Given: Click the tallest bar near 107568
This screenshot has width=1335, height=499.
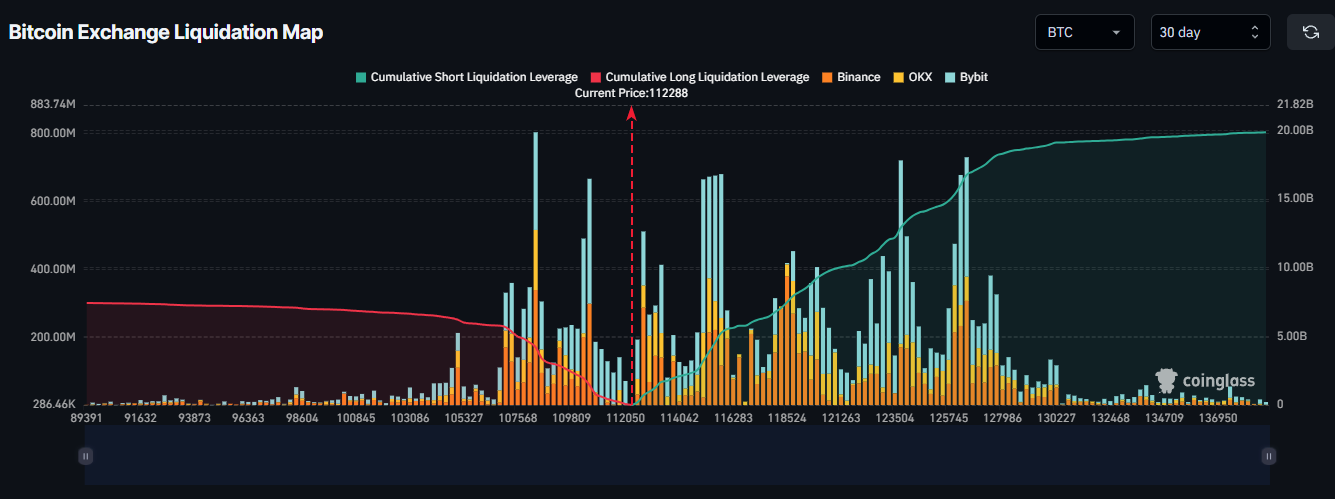Looking at the screenshot, I should (536, 268).
